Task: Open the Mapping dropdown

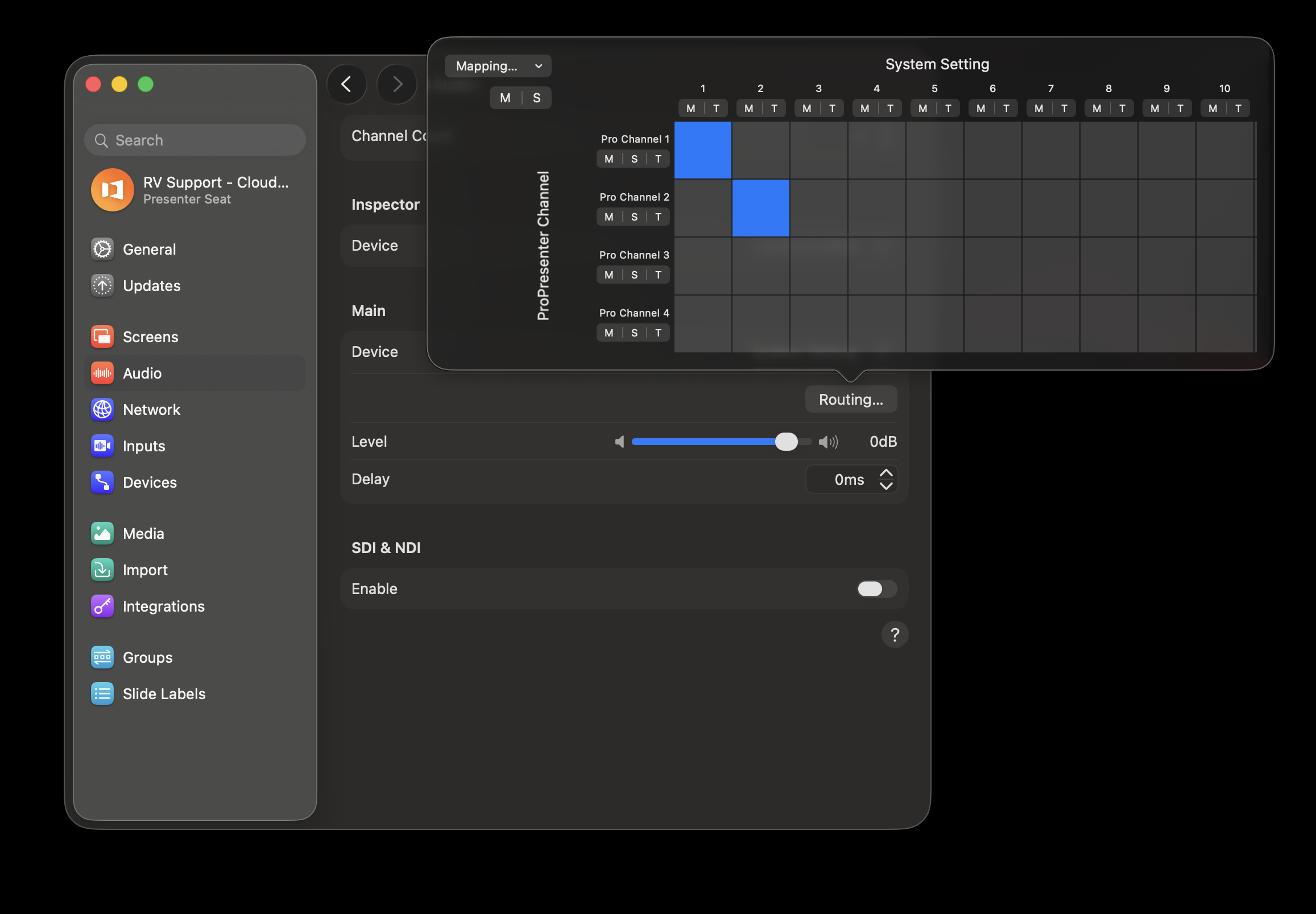Action: click(x=498, y=66)
